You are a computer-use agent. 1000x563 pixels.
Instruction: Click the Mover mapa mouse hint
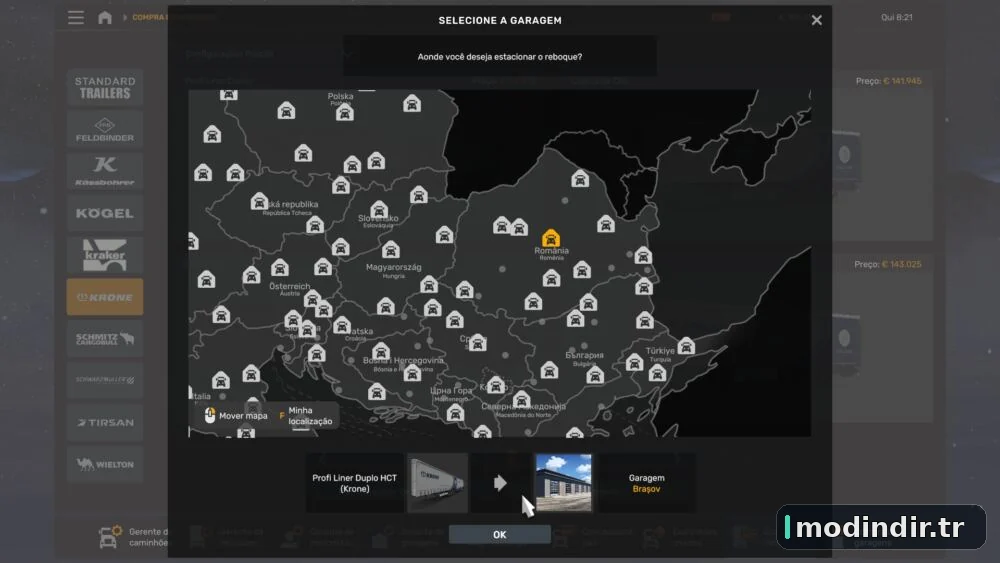click(236, 416)
